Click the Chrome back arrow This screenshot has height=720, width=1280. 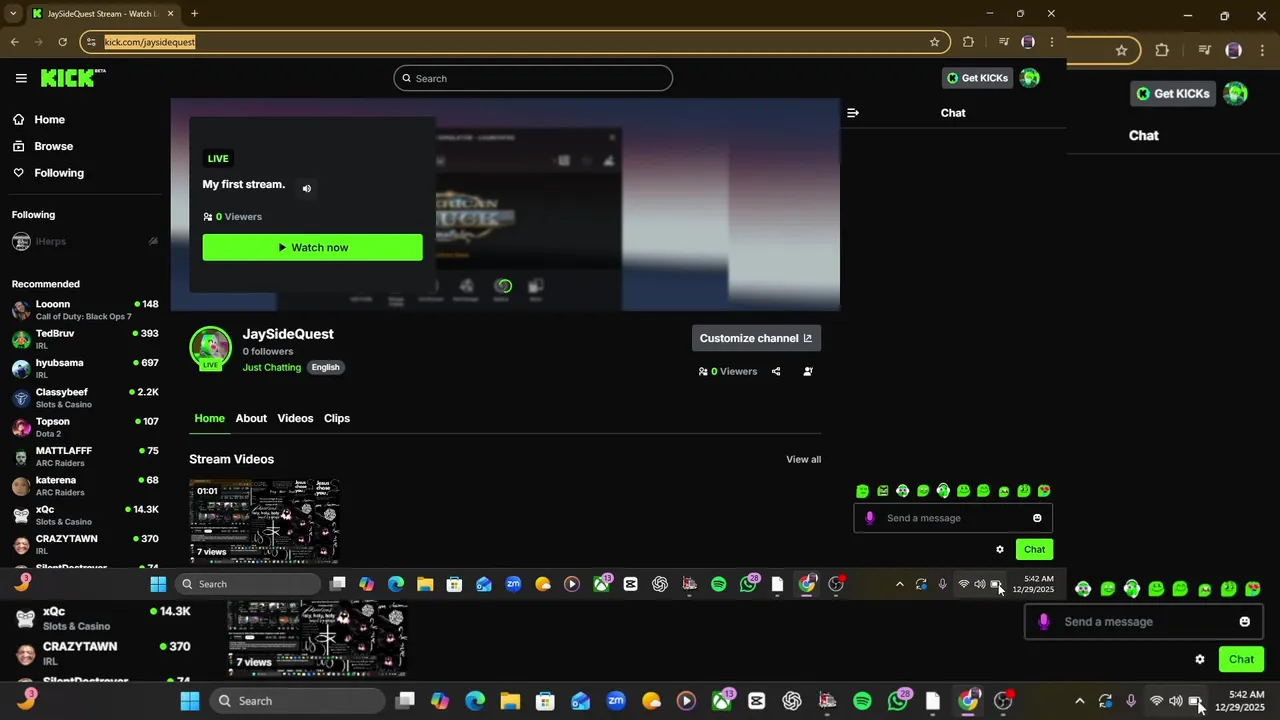14,42
